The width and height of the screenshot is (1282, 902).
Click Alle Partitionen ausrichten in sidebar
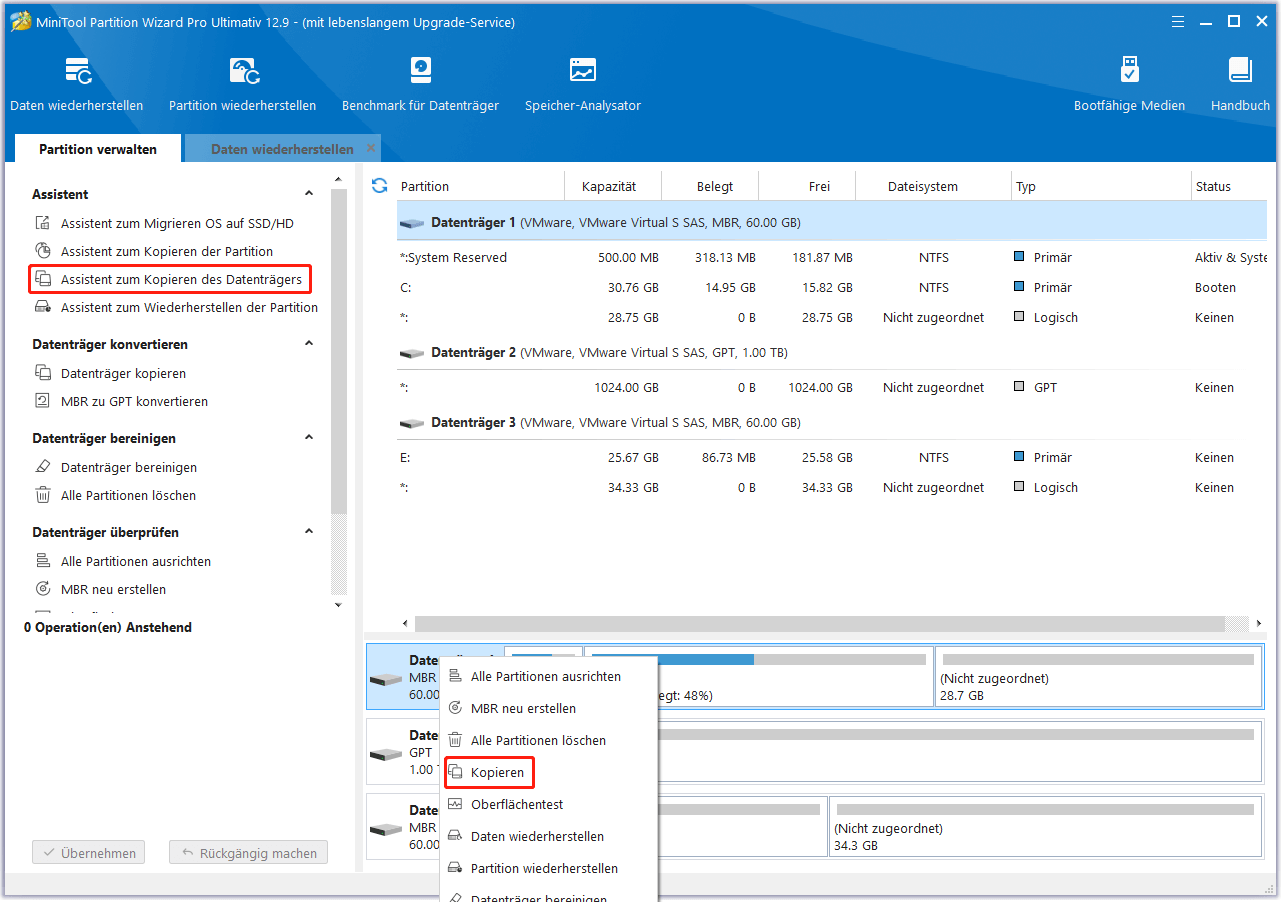point(123,561)
